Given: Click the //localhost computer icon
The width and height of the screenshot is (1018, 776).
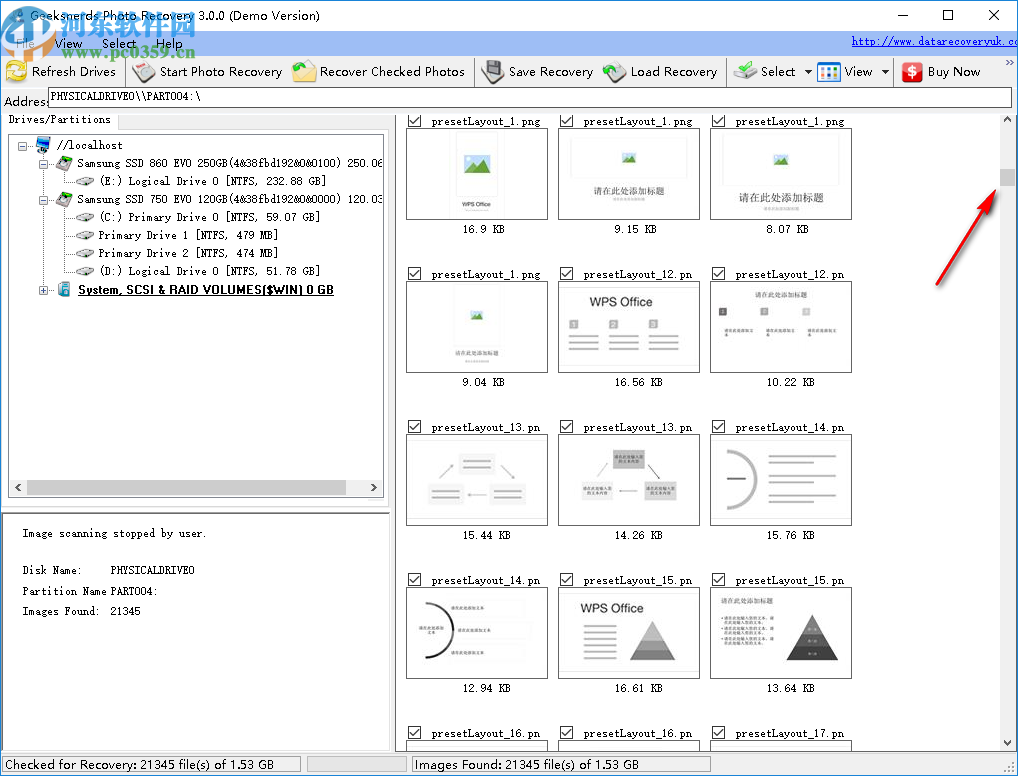Looking at the screenshot, I should click(43, 144).
